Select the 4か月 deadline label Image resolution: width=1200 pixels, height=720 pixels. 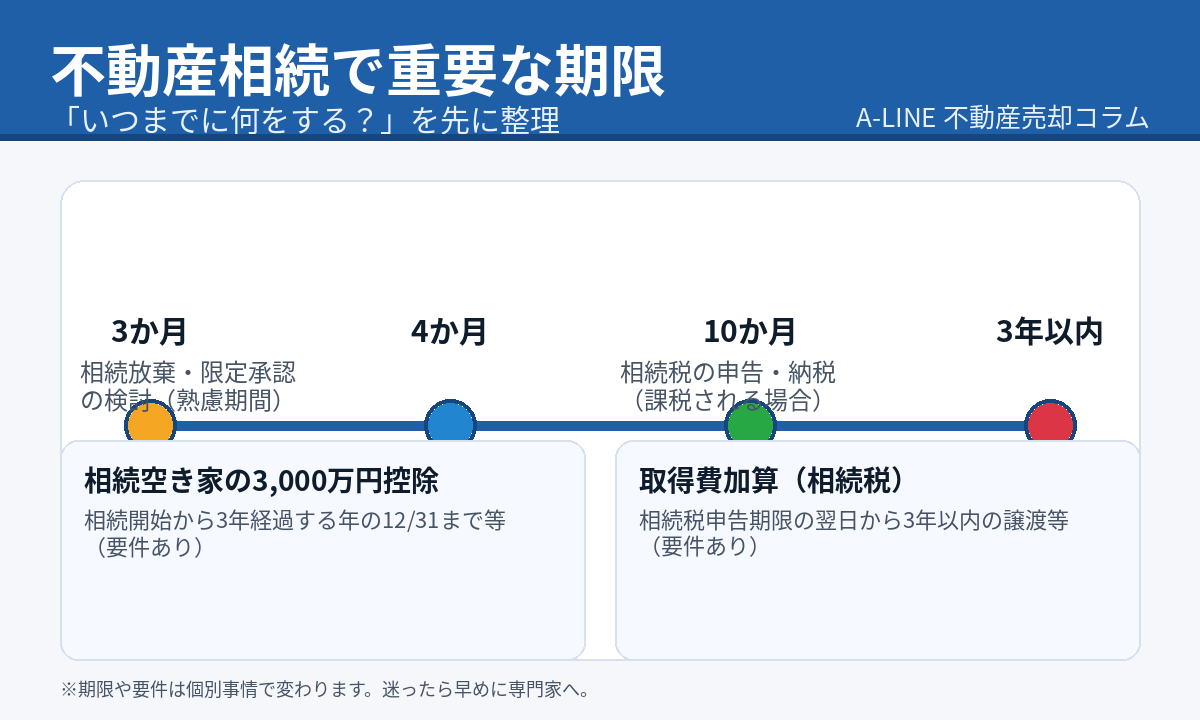click(x=449, y=331)
